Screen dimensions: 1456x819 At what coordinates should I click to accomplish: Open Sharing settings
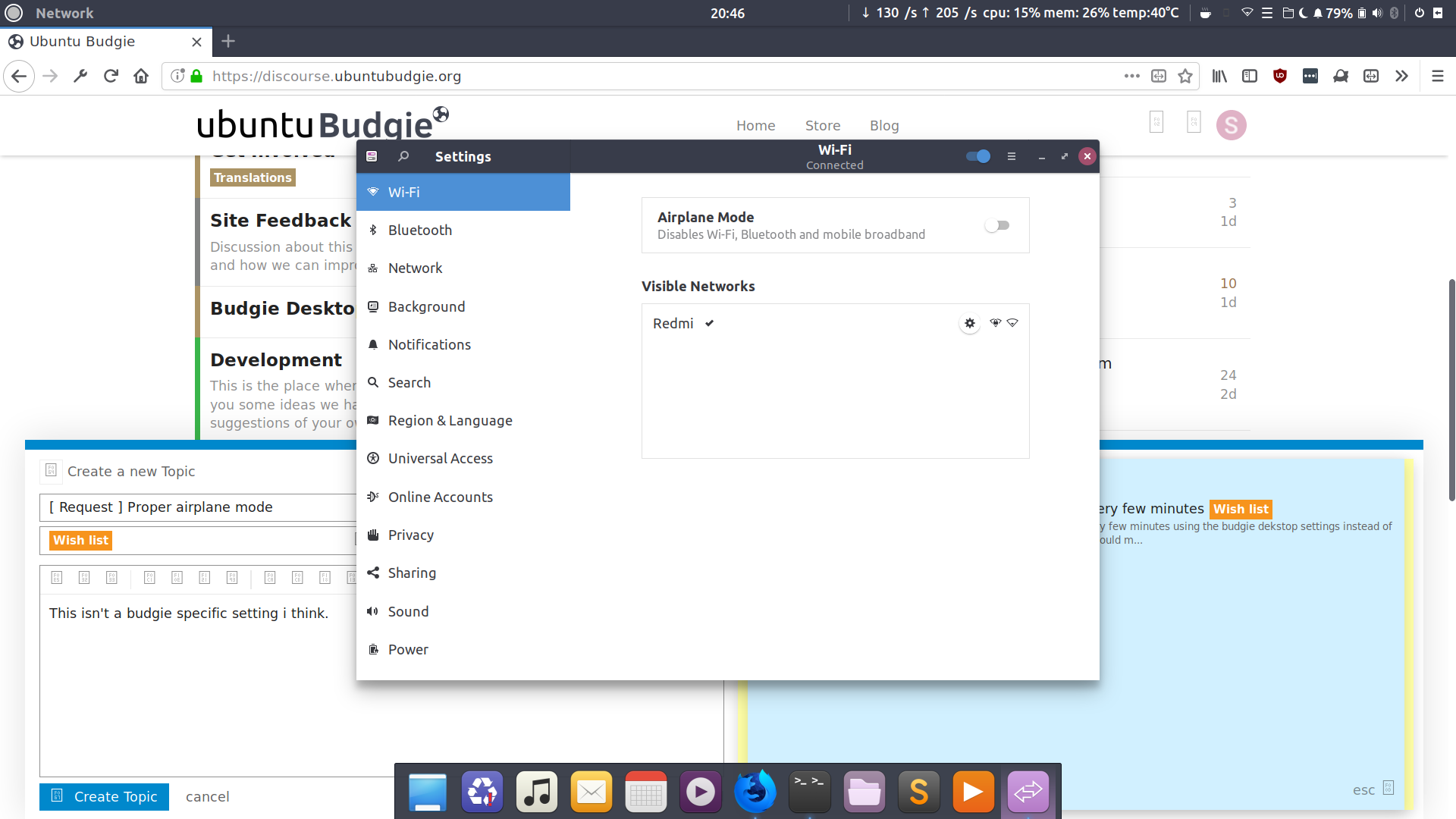point(463,573)
